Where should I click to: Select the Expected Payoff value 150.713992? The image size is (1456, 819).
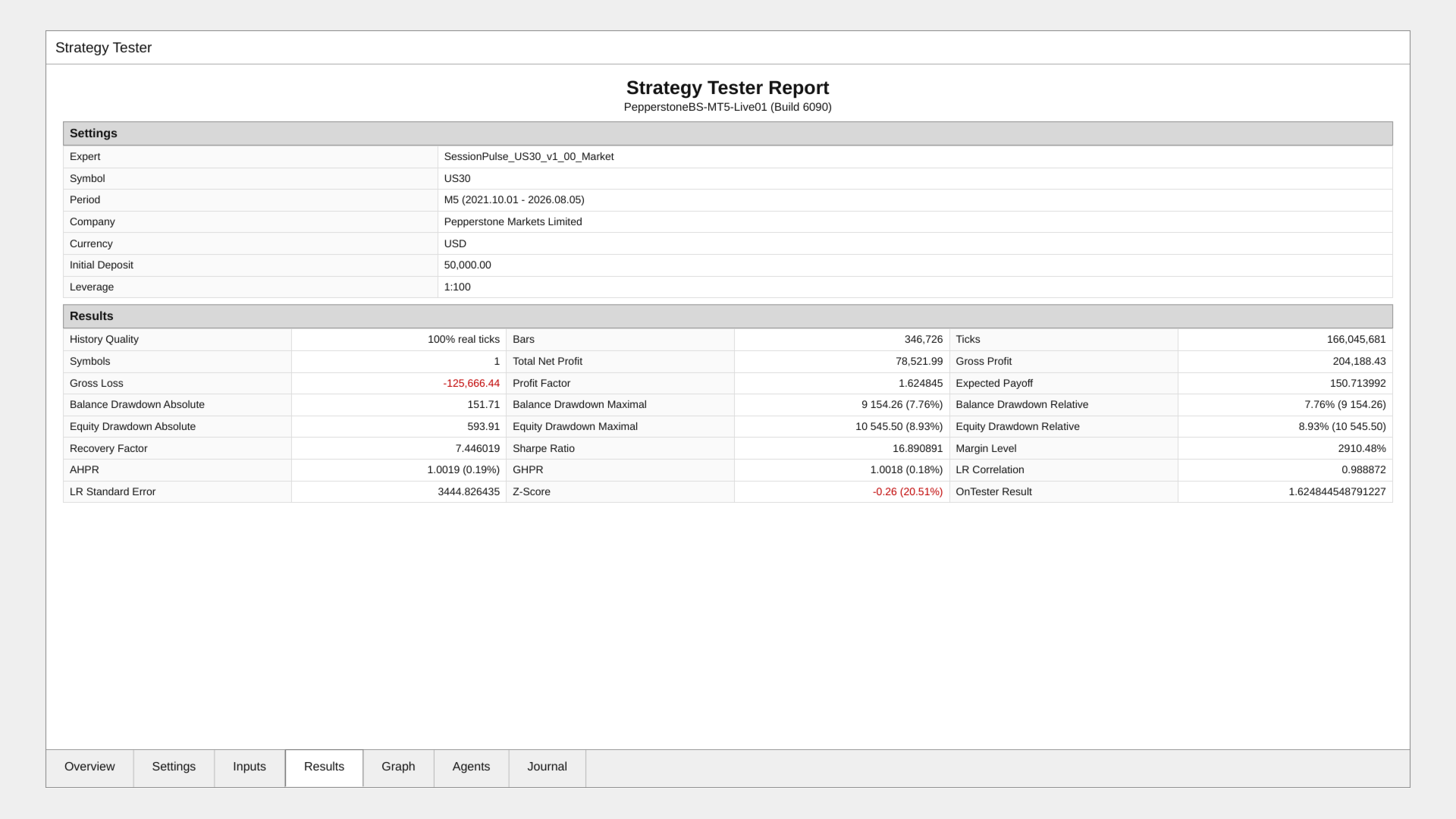pyautogui.click(x=1357, y=384)
